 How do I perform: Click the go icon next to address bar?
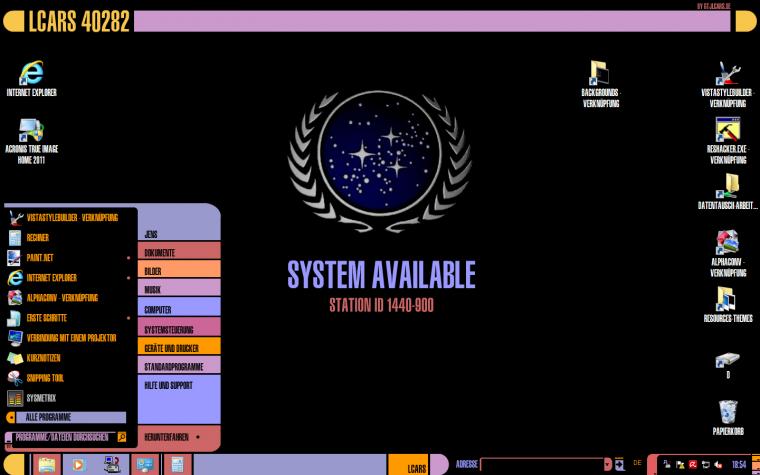(x=619, y=464)
